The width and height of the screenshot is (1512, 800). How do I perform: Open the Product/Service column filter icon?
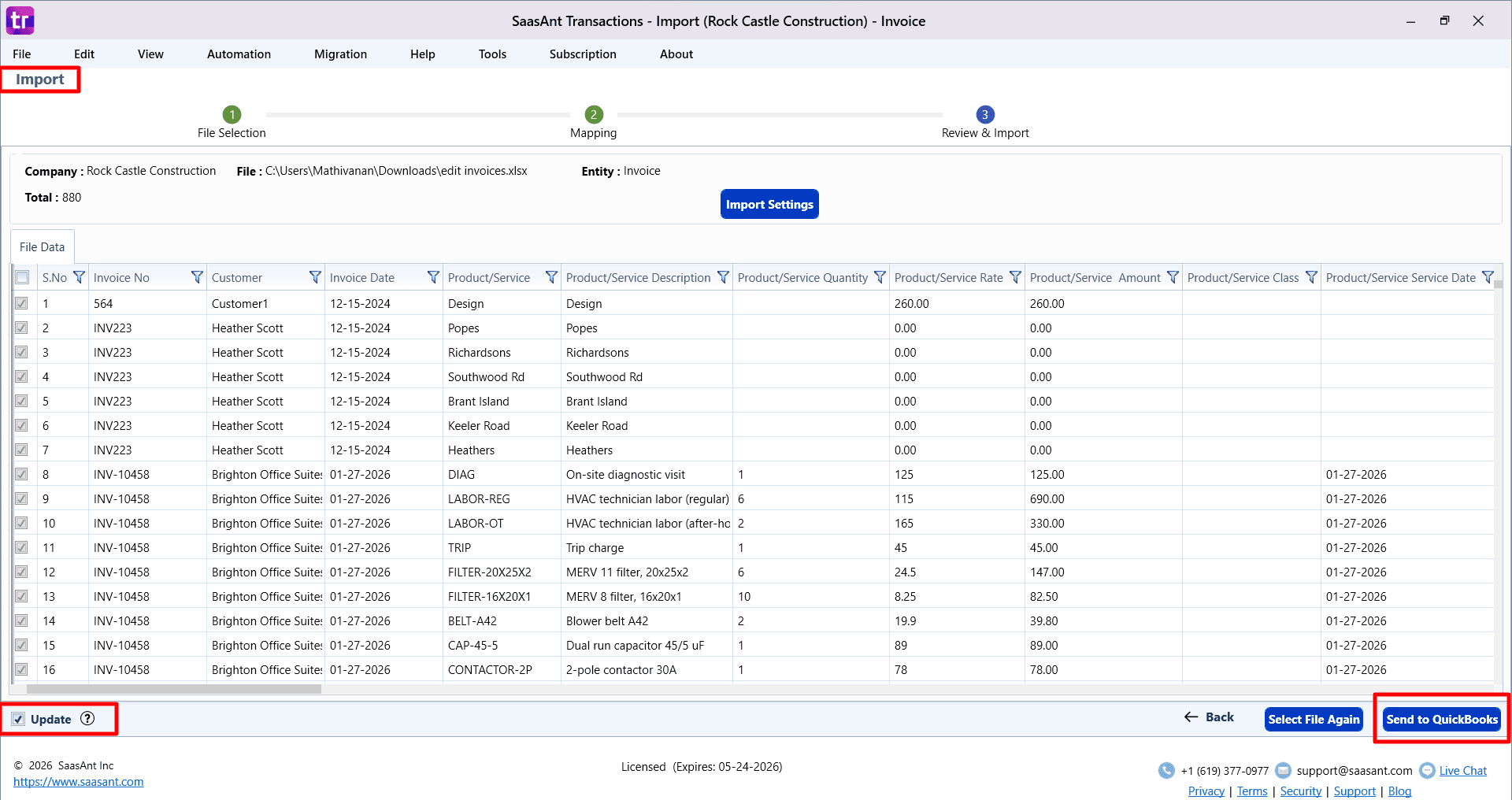click(x=551, y=277)
